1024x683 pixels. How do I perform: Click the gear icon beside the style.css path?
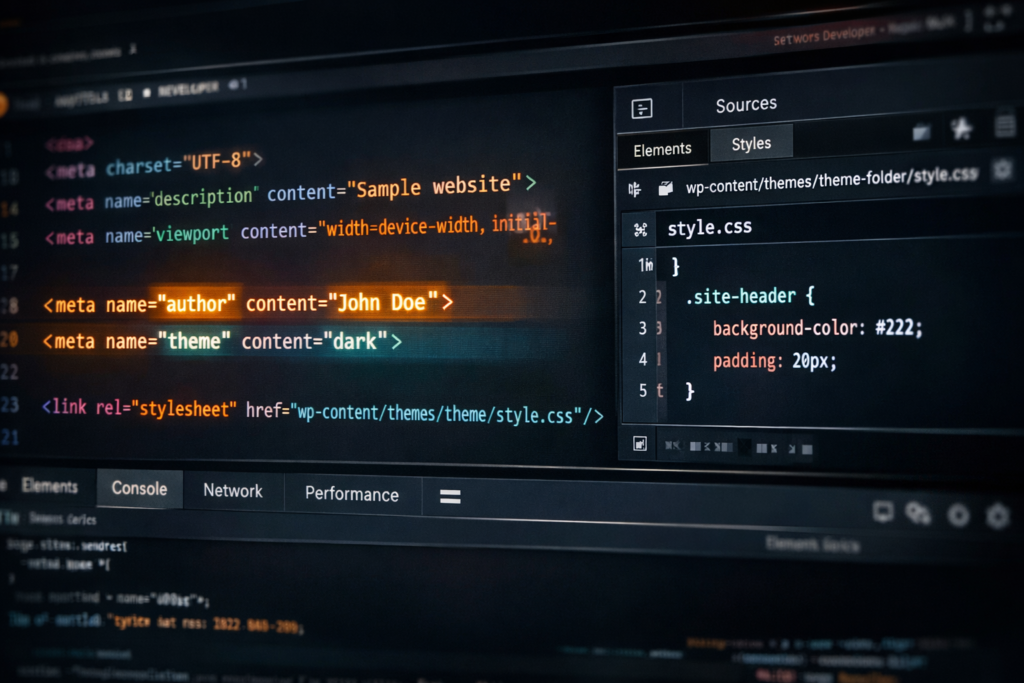click(x=1001, y=171)
